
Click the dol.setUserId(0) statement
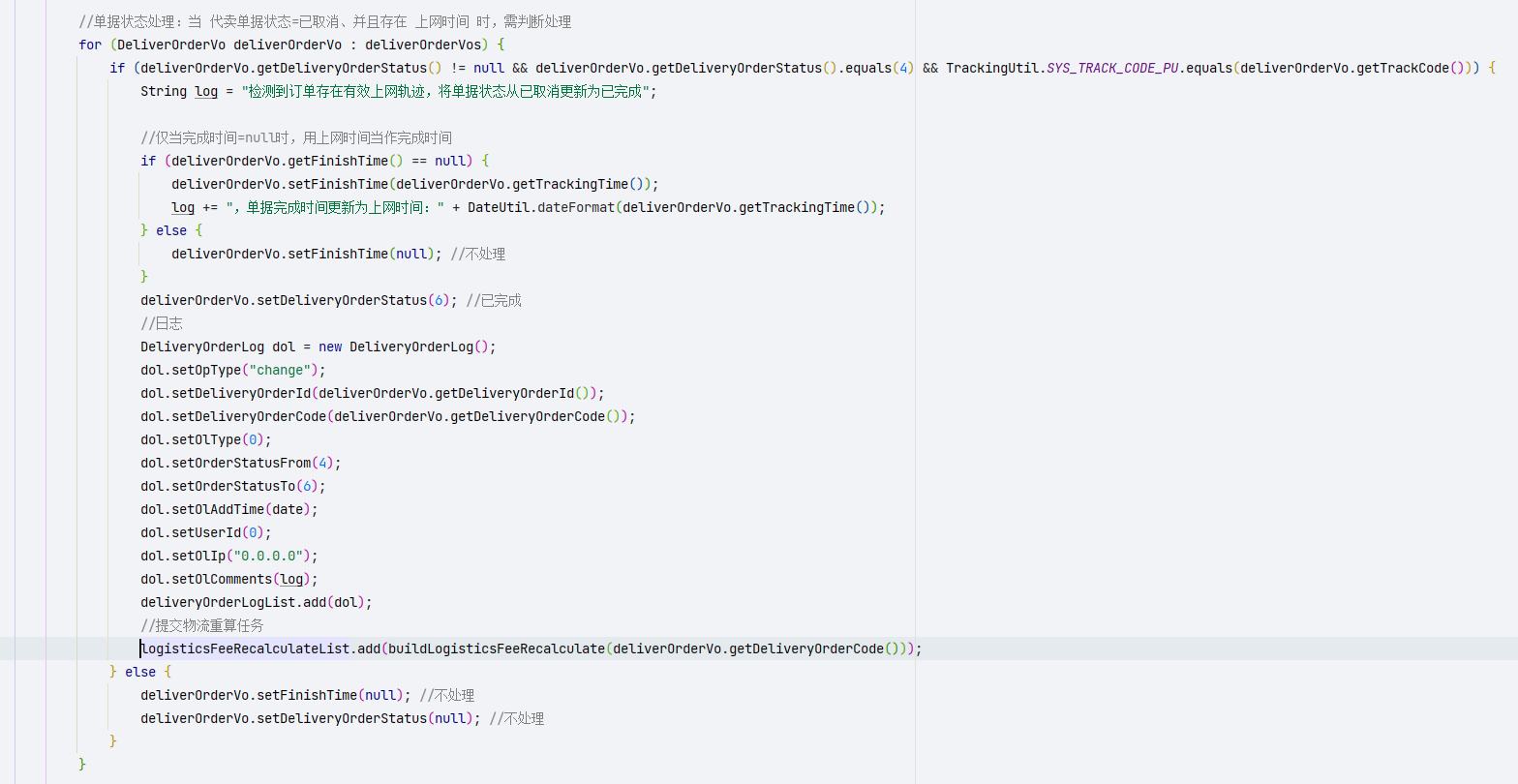pyautogui.click(x=205, y=532)
